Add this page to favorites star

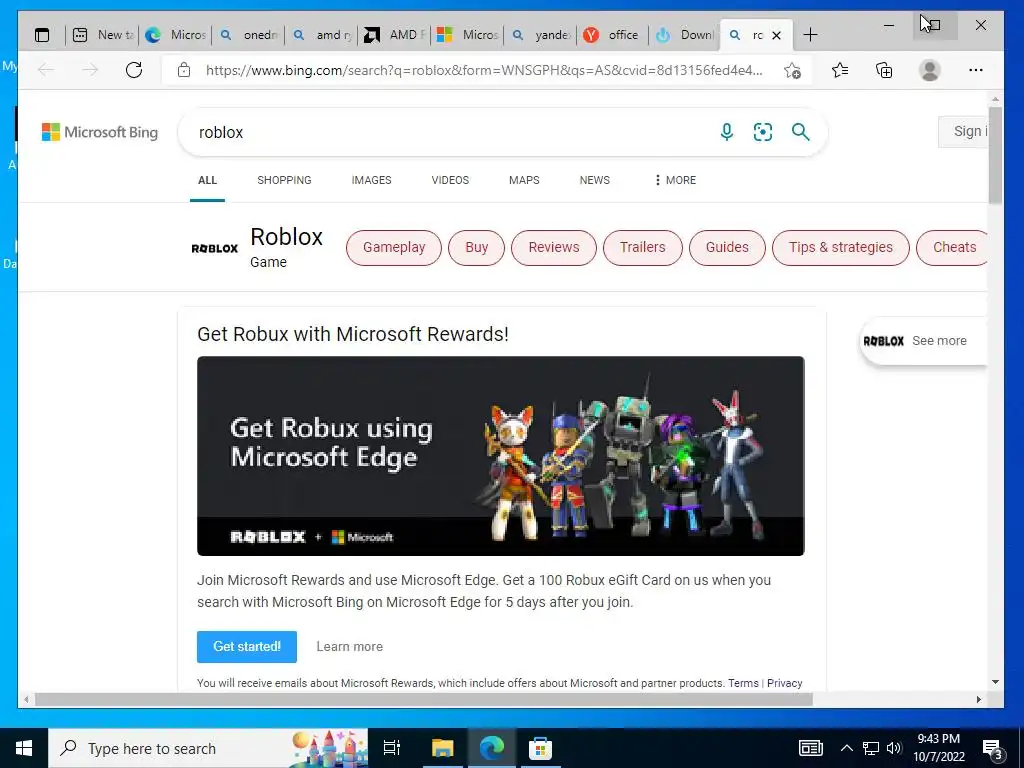[792, 71]
